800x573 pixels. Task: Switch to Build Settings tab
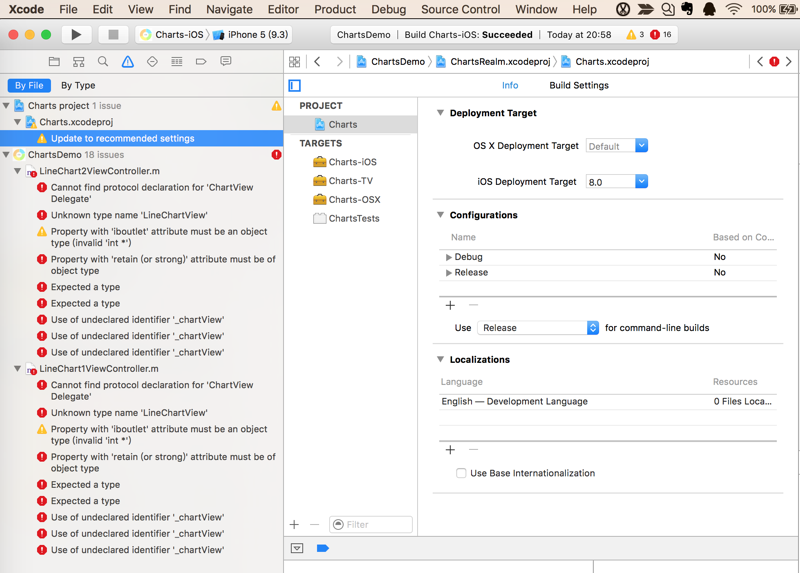[x=579, y=85]
